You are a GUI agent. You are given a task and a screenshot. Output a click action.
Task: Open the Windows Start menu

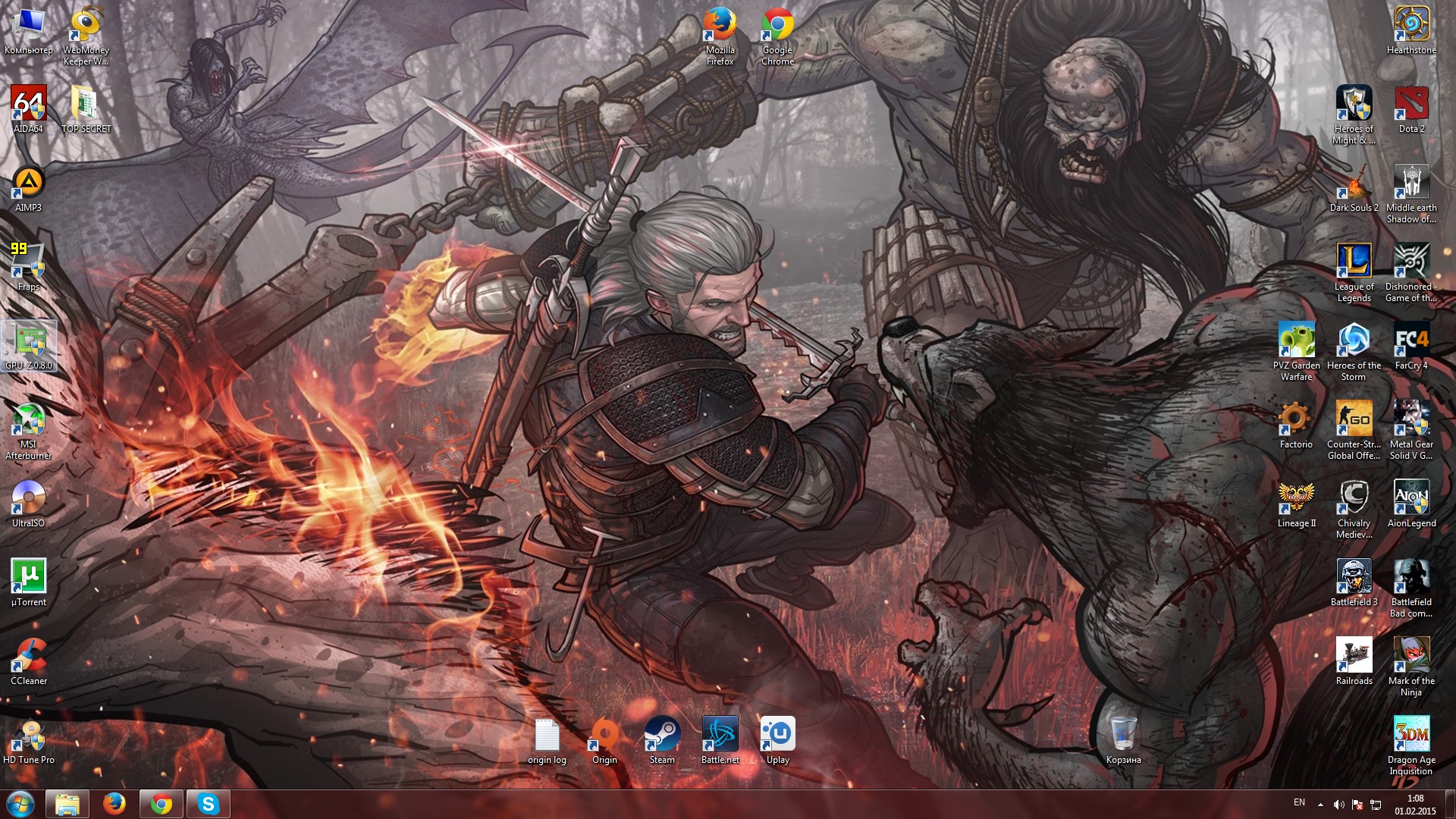tap(20, 804)
